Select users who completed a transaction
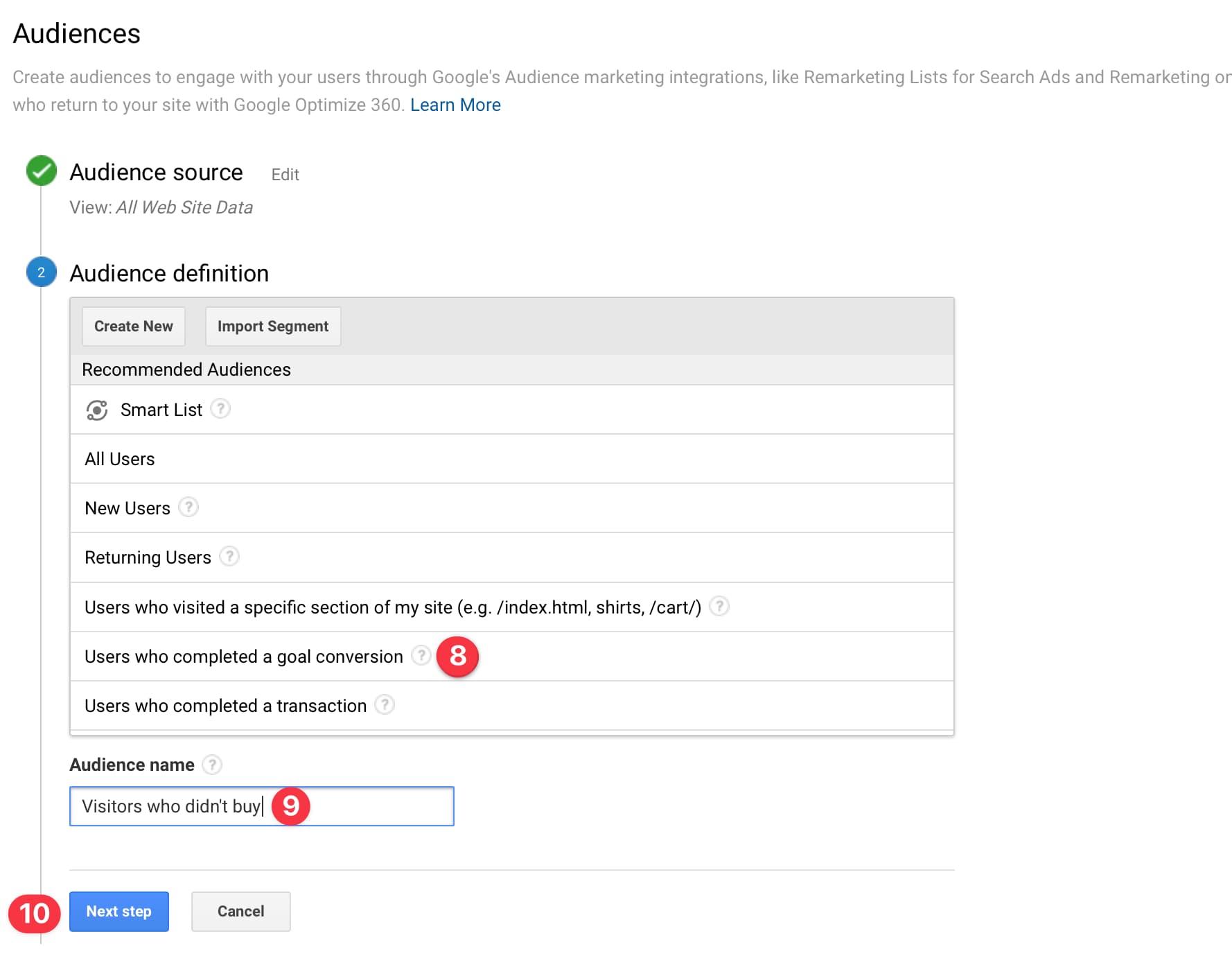Screen dimensions: 1232x965 [512, 706]
